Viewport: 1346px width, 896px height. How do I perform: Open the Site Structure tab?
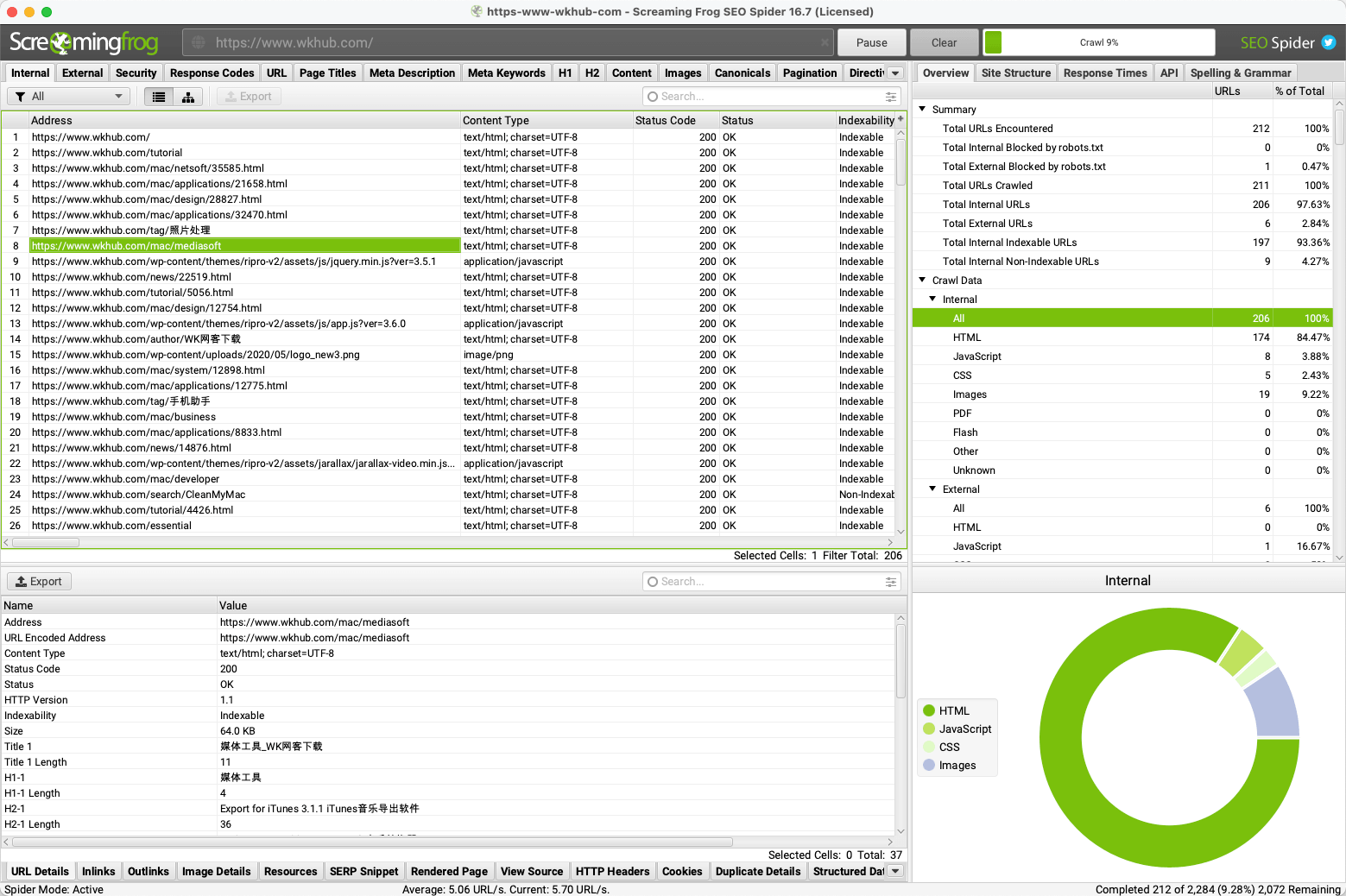pos(1016,73)
